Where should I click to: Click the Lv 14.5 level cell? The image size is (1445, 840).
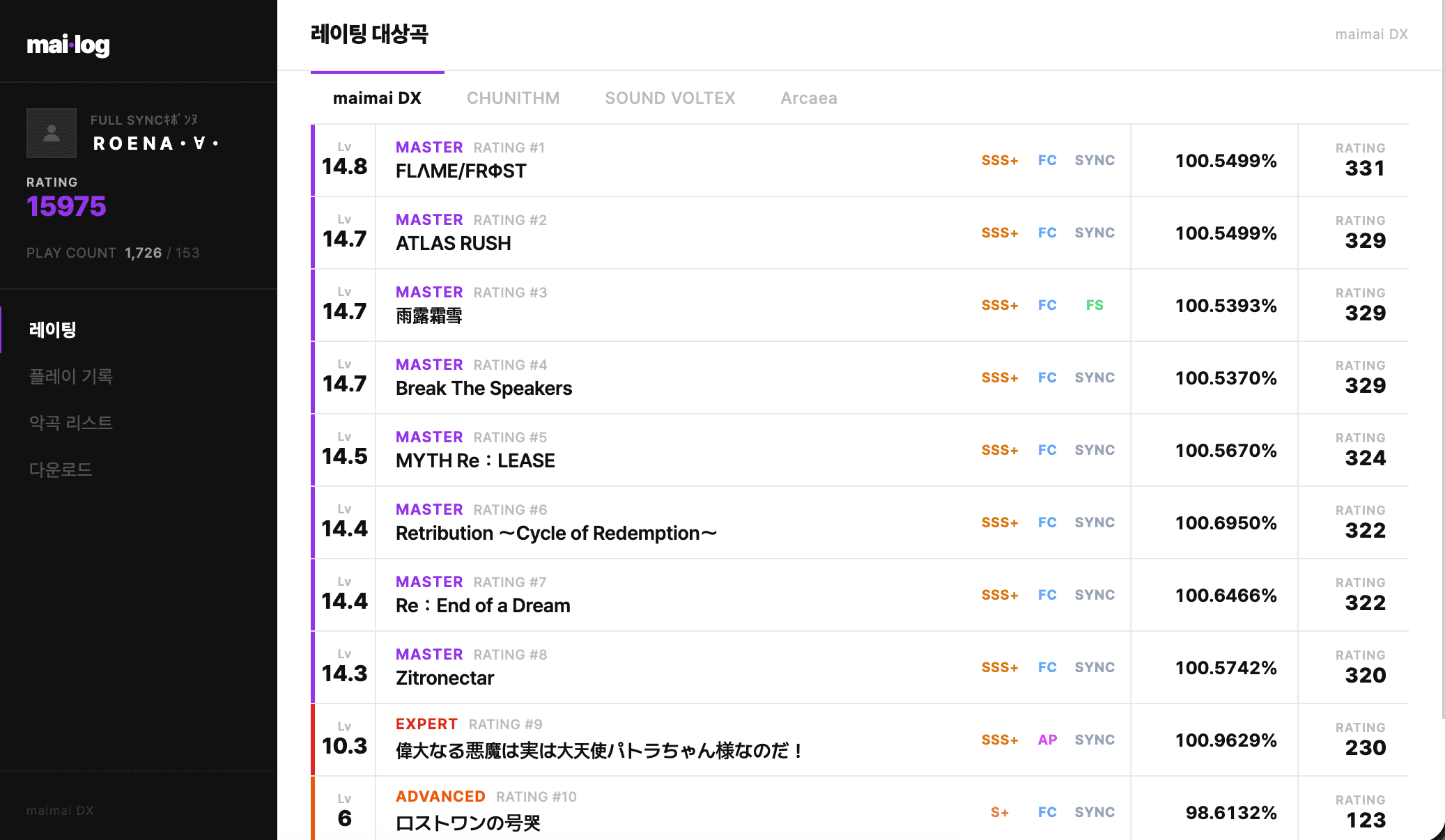click(344, 450)
